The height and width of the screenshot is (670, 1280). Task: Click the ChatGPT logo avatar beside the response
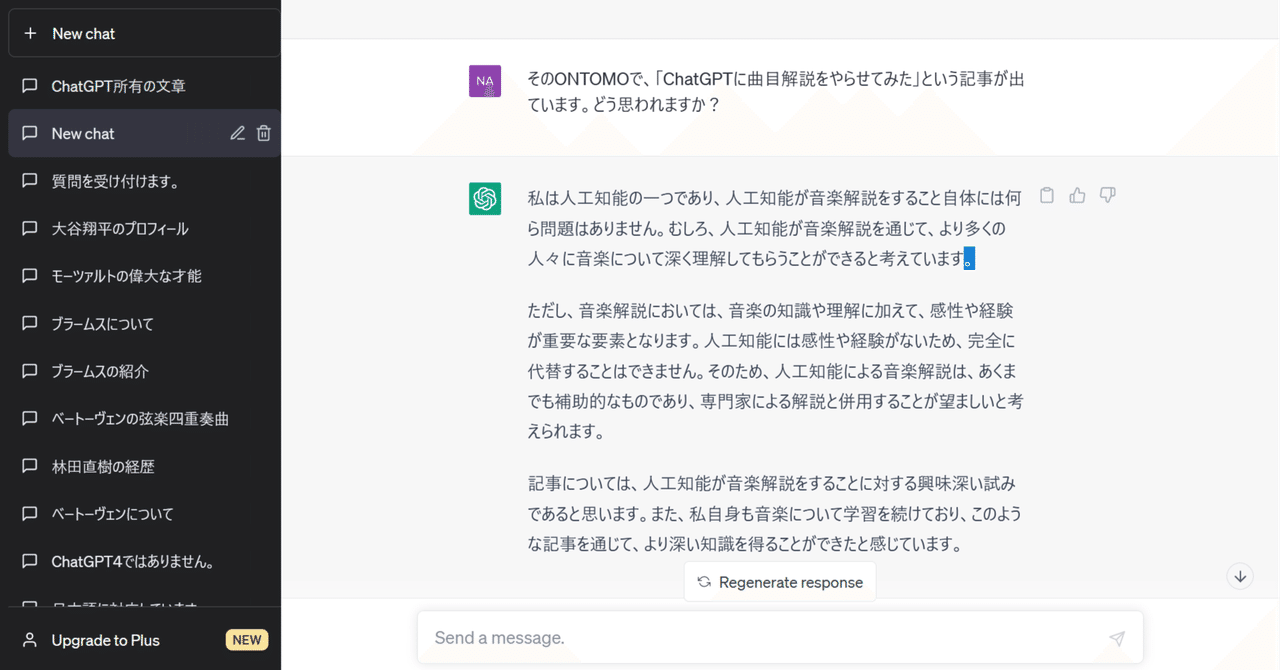[485, 199]
